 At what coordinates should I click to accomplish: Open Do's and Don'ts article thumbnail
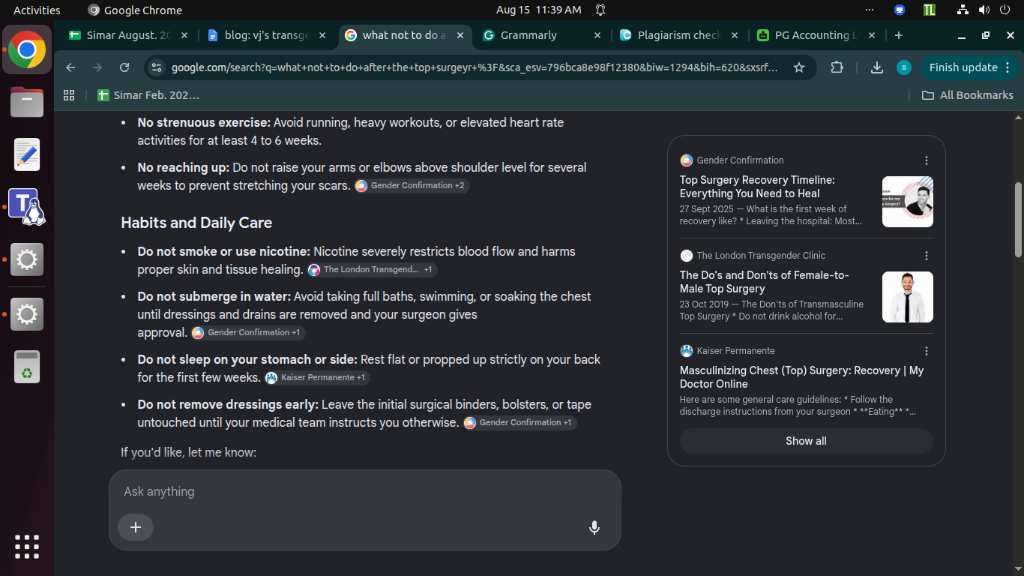tap(907, 297)
